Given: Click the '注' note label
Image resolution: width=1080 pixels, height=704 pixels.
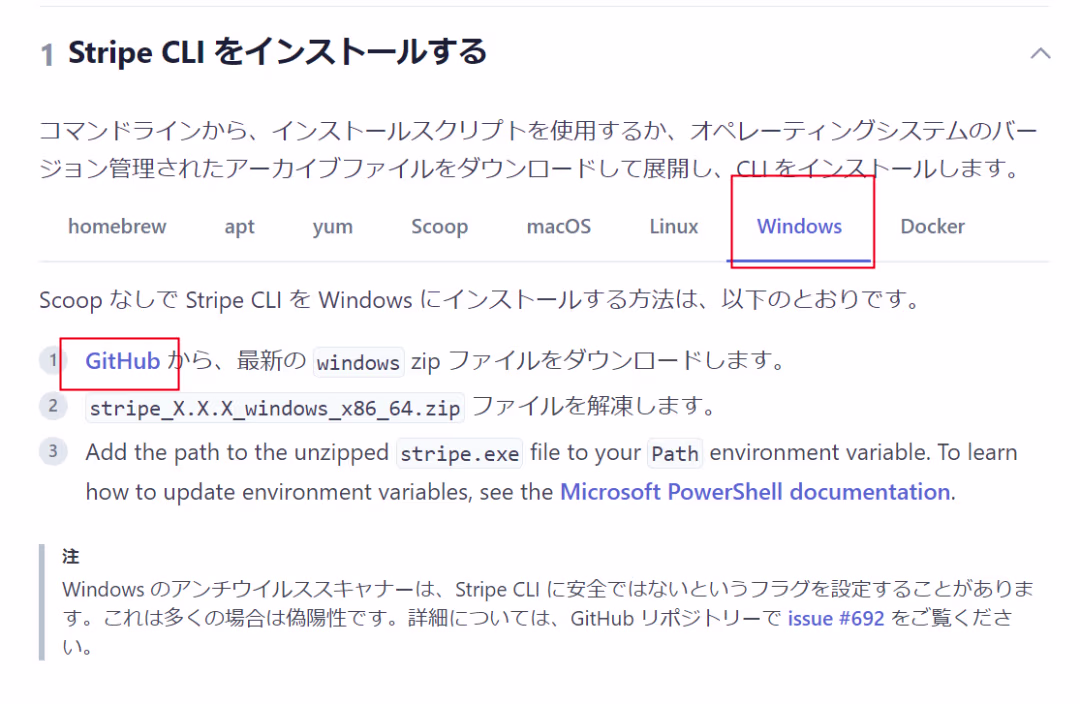Looking at the screenshot, I should [70, 557].
